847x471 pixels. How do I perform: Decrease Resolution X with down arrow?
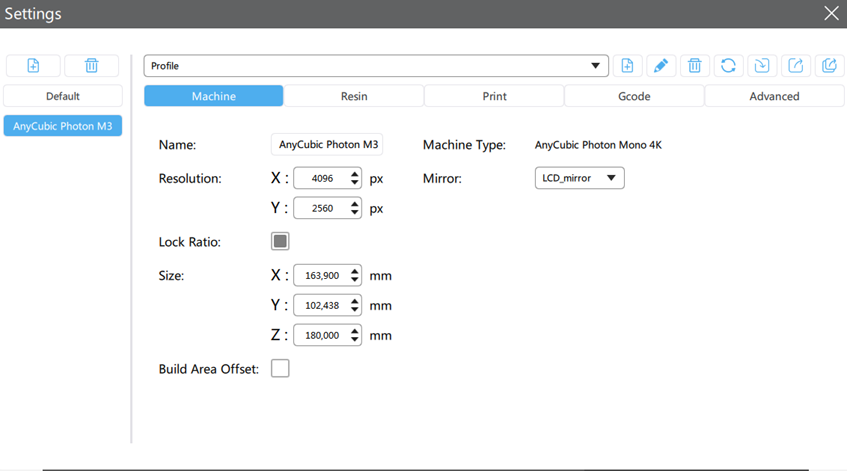coord(354,183)
